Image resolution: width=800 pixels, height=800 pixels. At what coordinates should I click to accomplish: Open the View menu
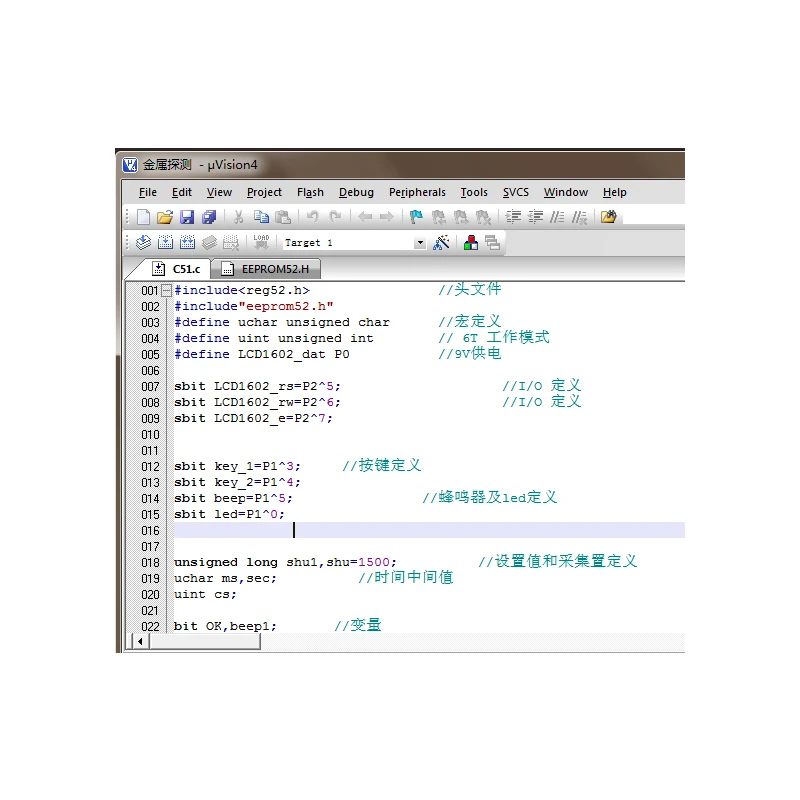pos(219,192)
